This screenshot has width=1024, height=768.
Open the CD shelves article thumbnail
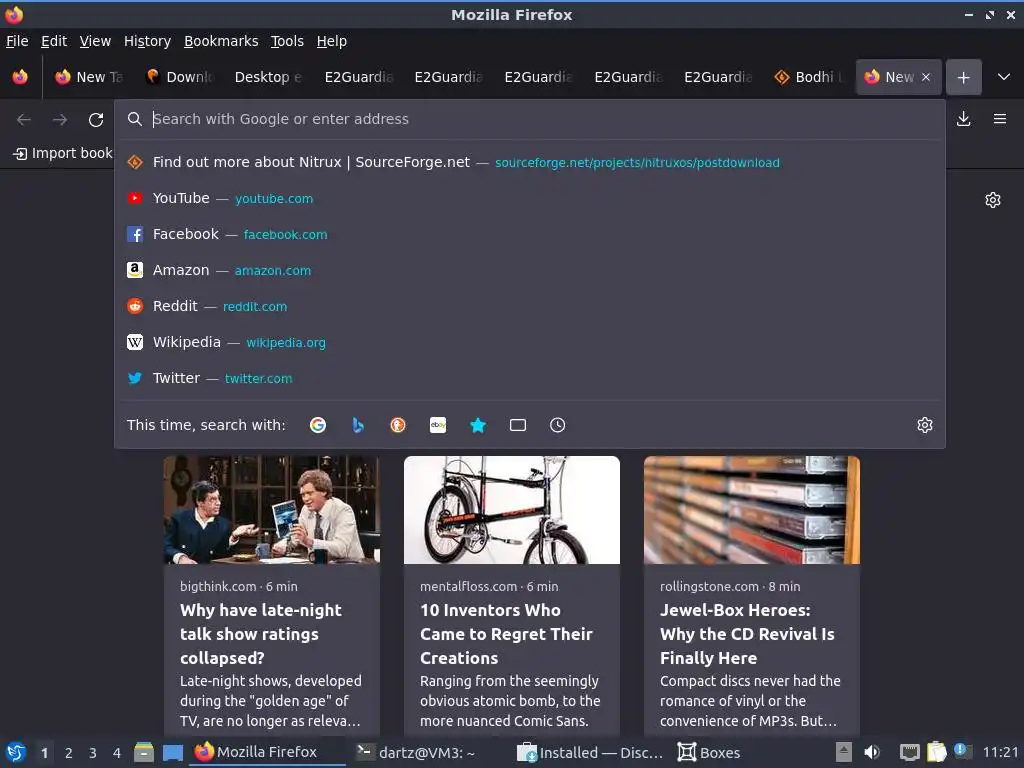tap(752, 510)
